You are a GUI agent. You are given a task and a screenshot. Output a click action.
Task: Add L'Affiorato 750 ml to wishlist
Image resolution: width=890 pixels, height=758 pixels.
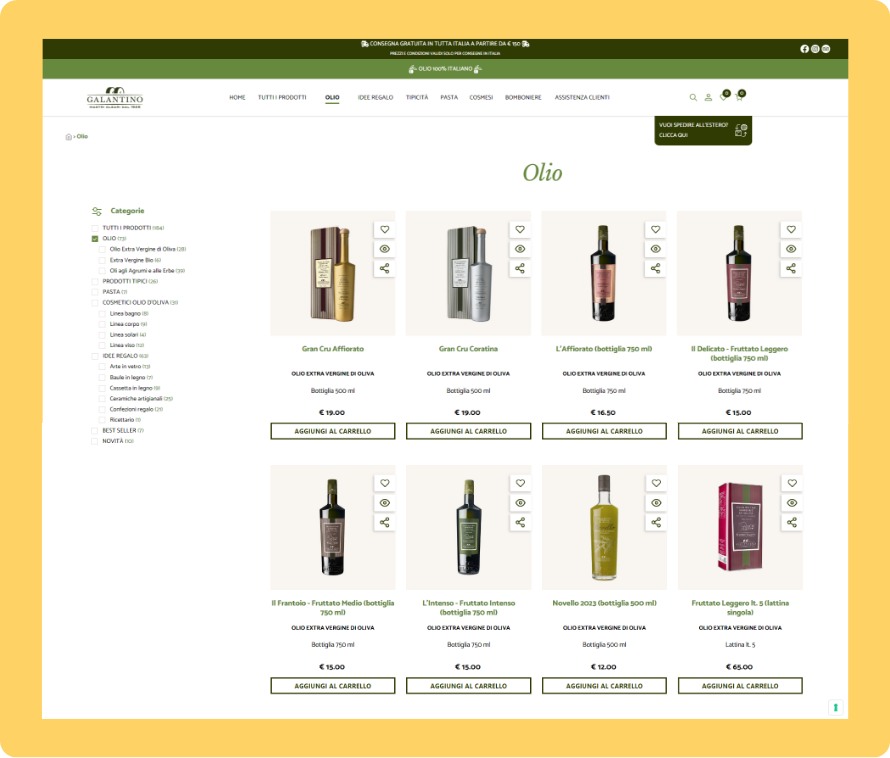click(x=656, y=229)
